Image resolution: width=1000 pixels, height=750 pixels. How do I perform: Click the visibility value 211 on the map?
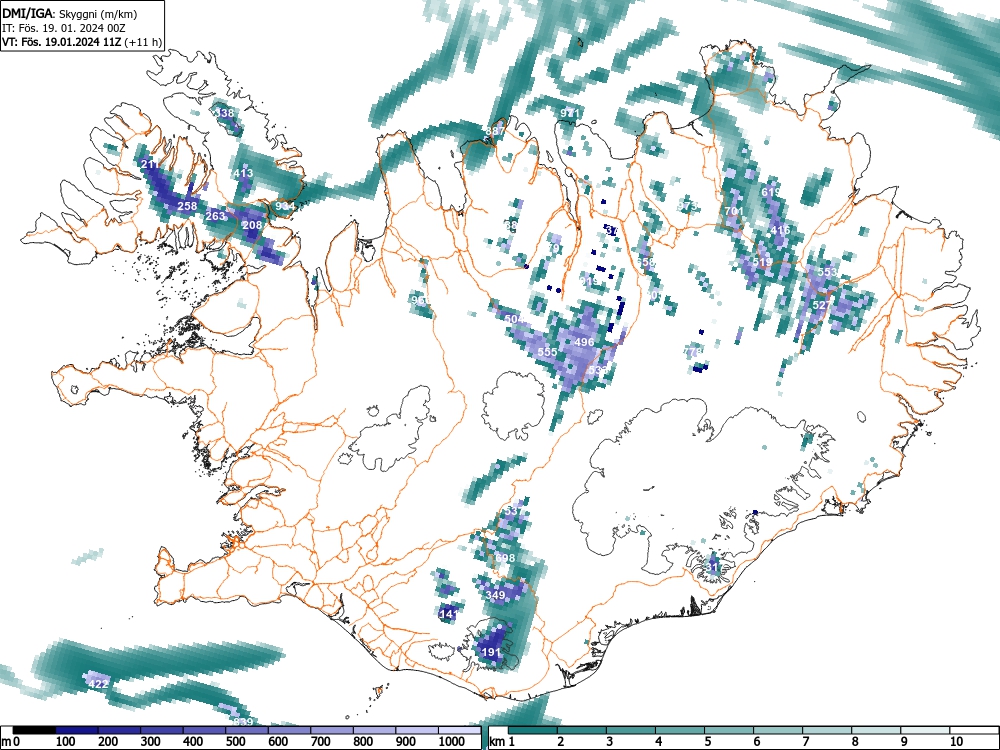click(149, 165)
